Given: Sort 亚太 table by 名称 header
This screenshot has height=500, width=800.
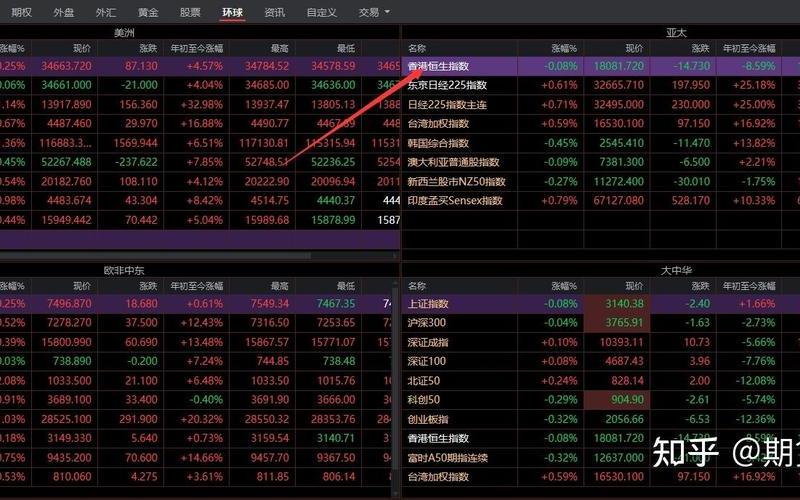Looking at the screenshot, I should [417, 48].
